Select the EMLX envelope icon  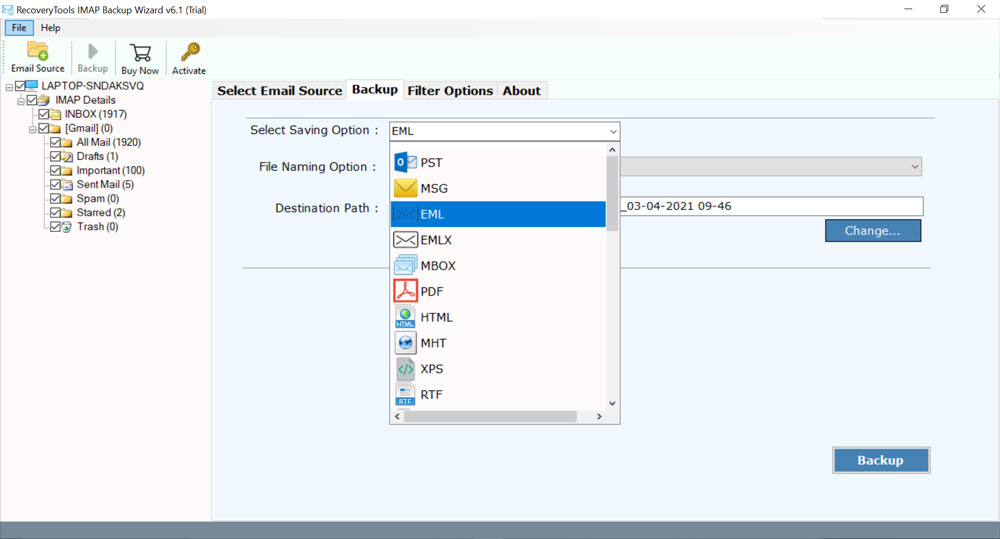(405, 240)
